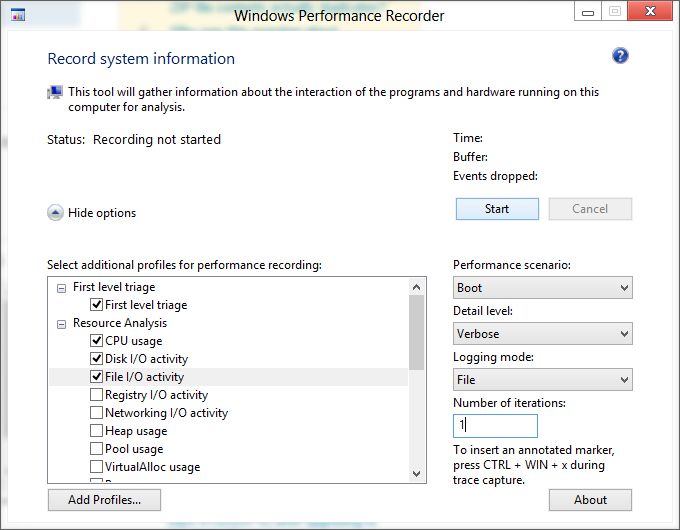
Task: Close the Windows Performance Recorder window
Action: click(650, 11)
